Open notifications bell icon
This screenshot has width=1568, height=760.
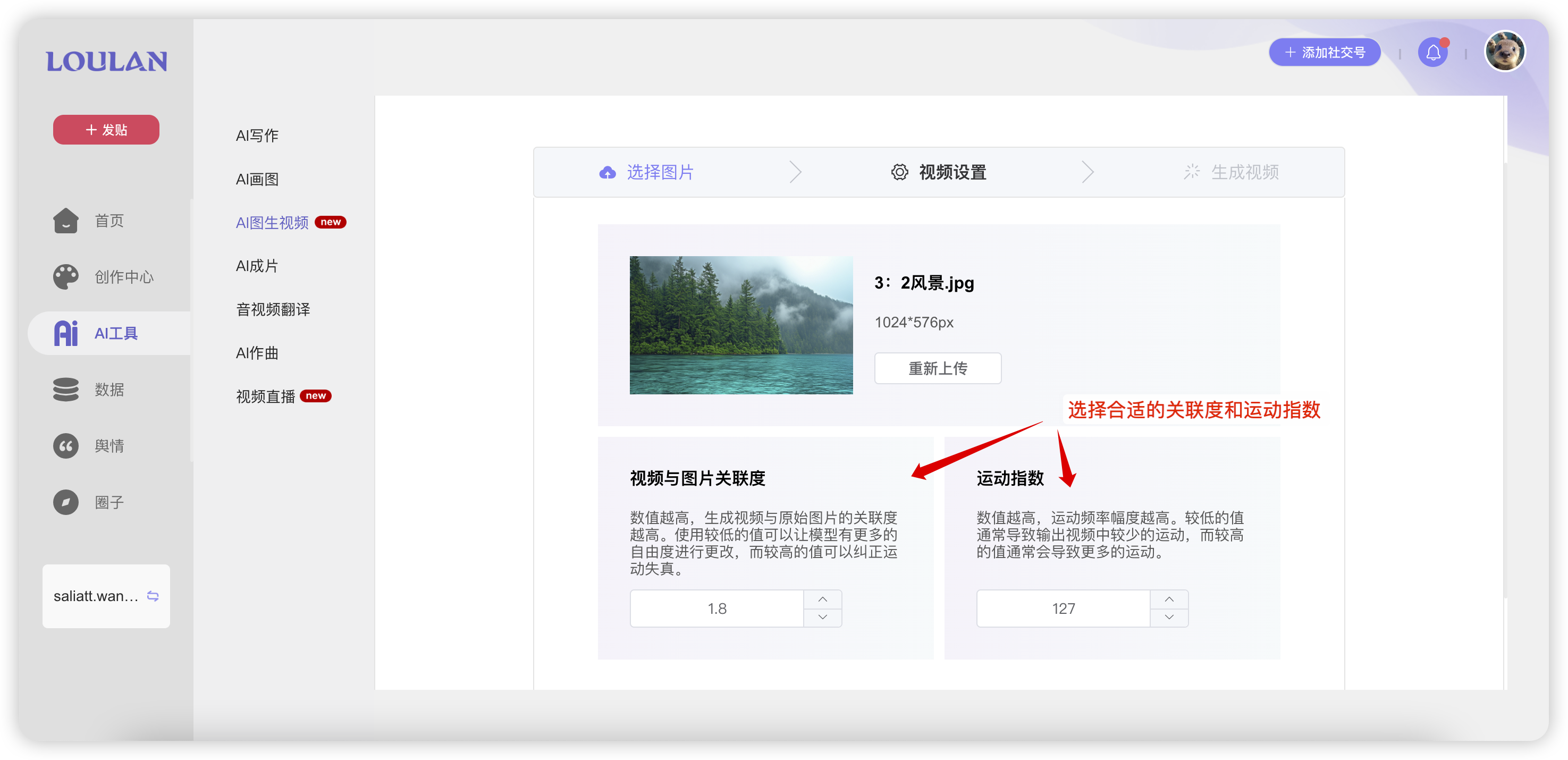1433,53
